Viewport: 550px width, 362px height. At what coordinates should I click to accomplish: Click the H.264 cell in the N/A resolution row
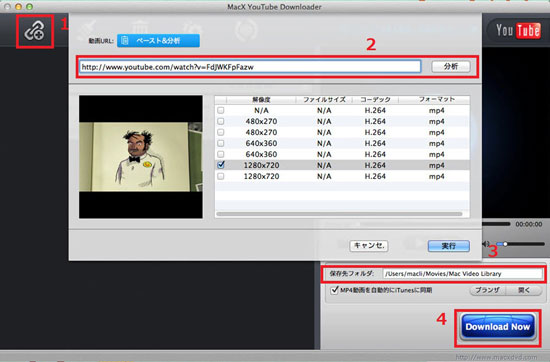(x=375, y=110)
